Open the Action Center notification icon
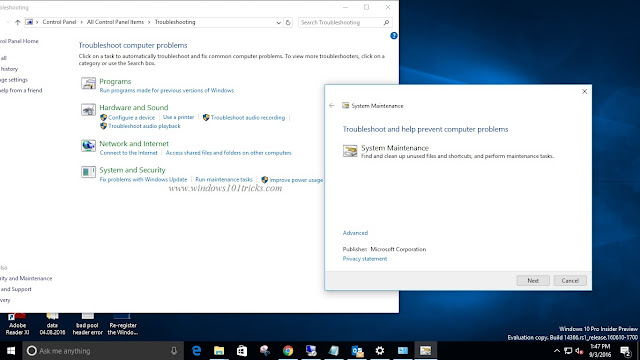The width and height of the screenshot is (640, 360). click(x=625, y=351)
